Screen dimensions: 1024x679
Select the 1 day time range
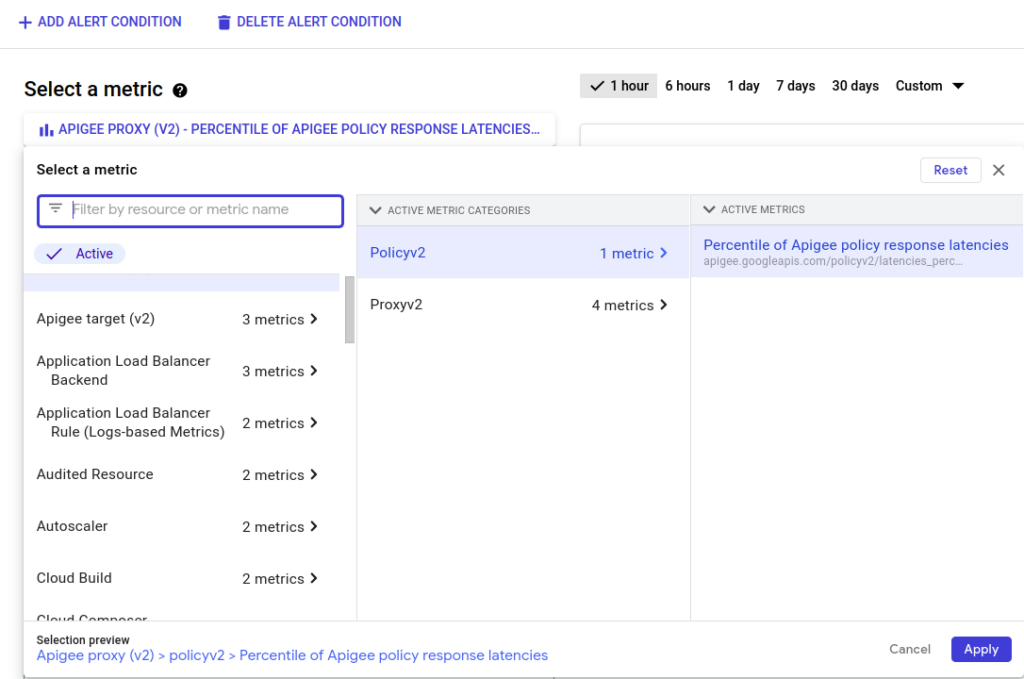tap(743, 85)
